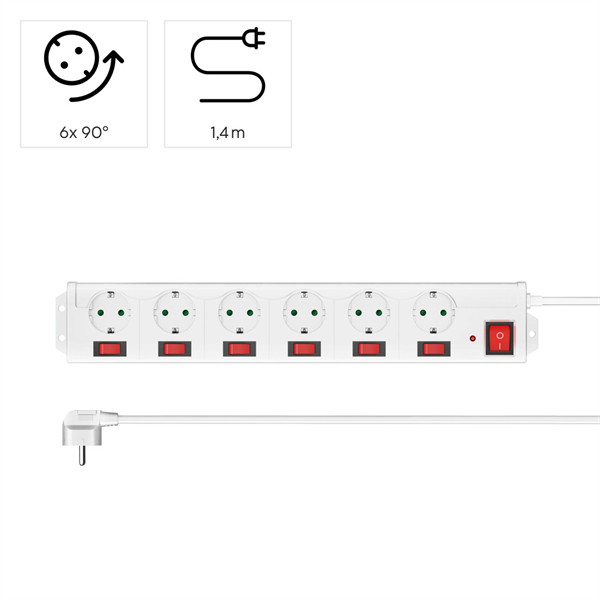Click the fourth socket from the left
Screen dimensions: 600x600
tap(304, 312)
